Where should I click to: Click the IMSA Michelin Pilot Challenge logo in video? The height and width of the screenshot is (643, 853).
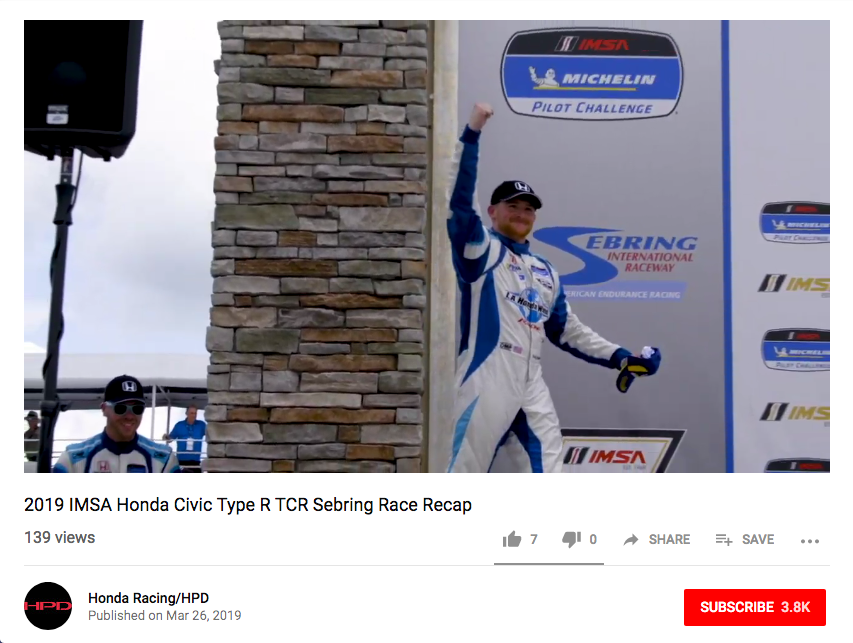coord(591,73)
